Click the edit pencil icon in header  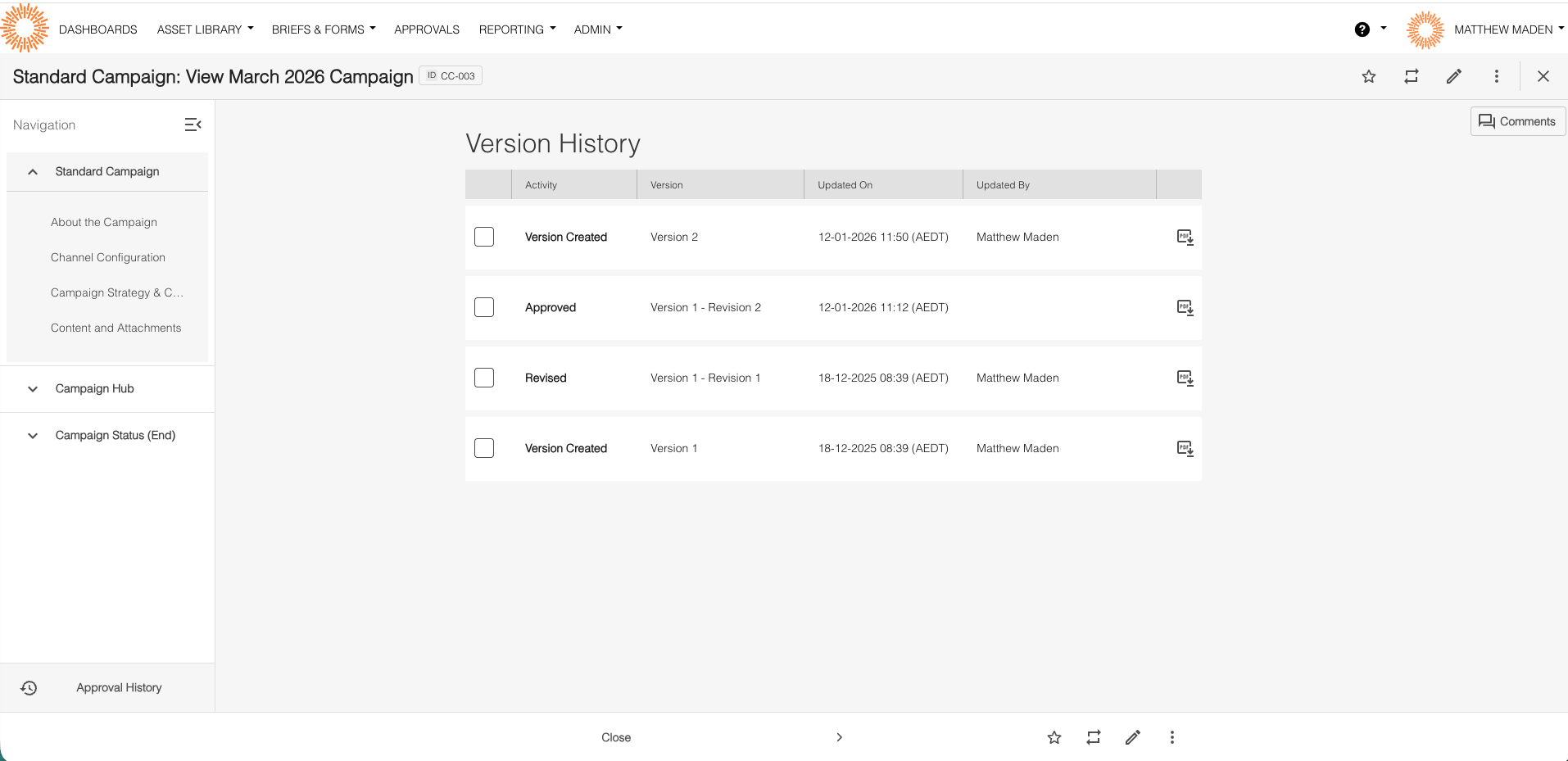[1454, 76]
